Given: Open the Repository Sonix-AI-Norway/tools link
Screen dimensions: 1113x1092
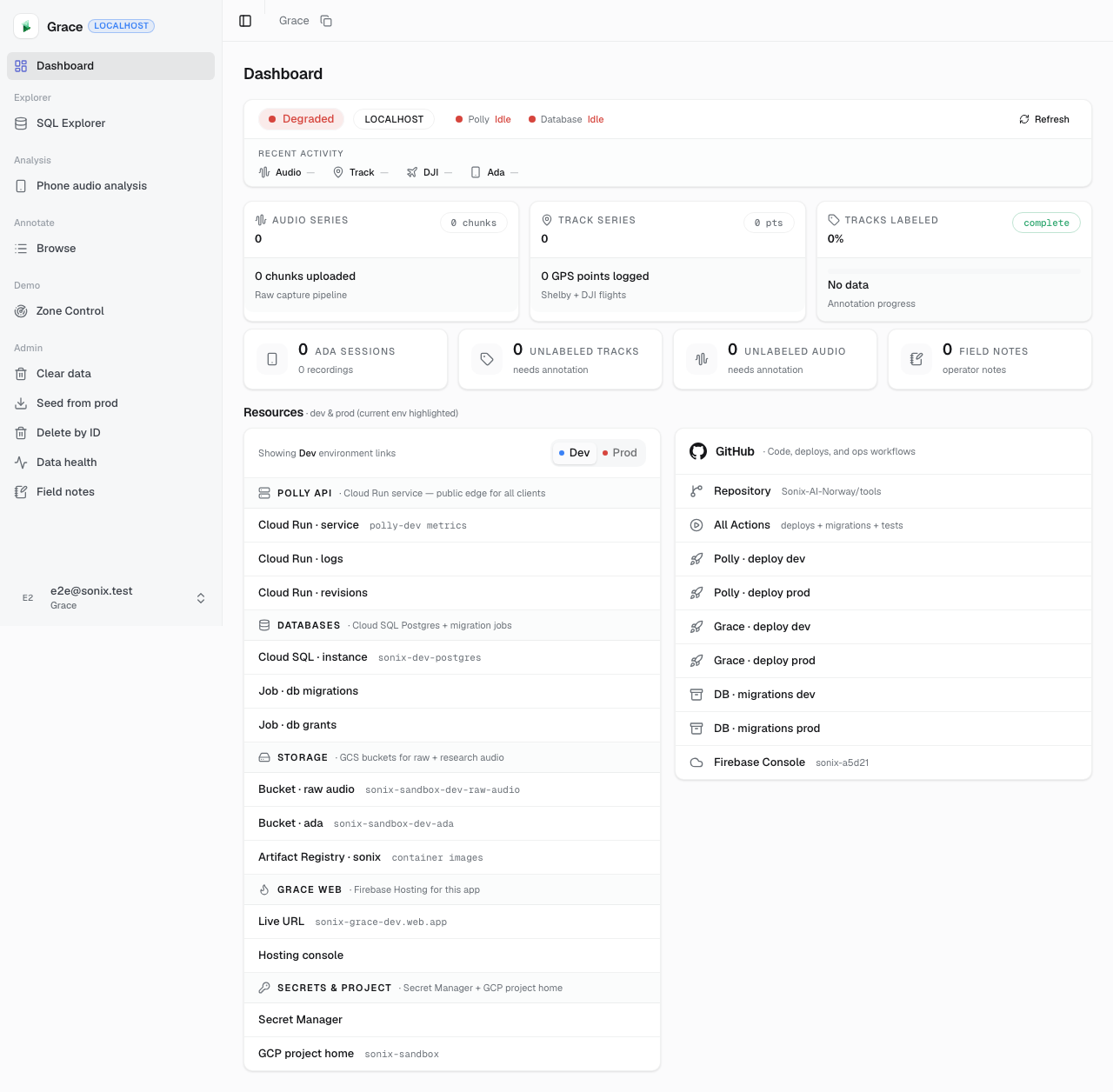Looking at the screenshot, I should [x=883, y=491].
